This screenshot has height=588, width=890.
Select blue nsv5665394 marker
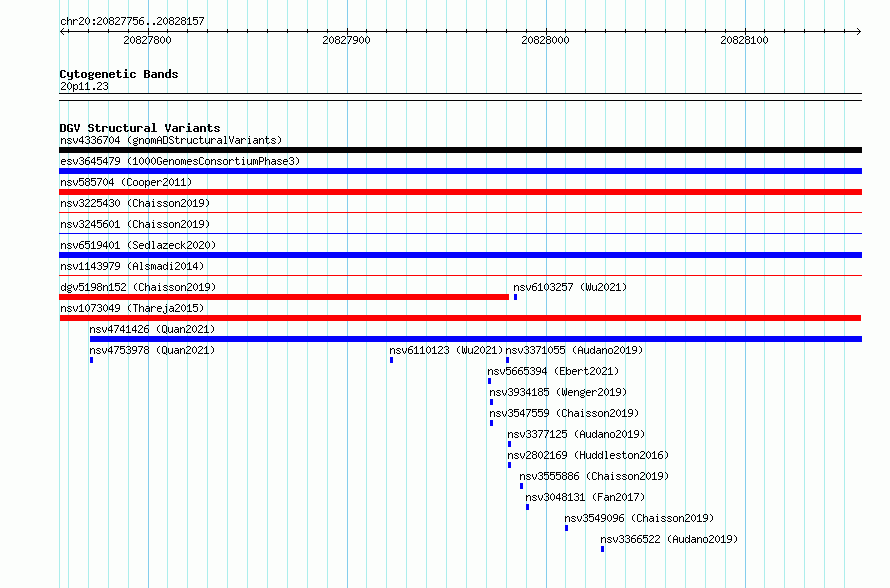(x=489, y=381)
